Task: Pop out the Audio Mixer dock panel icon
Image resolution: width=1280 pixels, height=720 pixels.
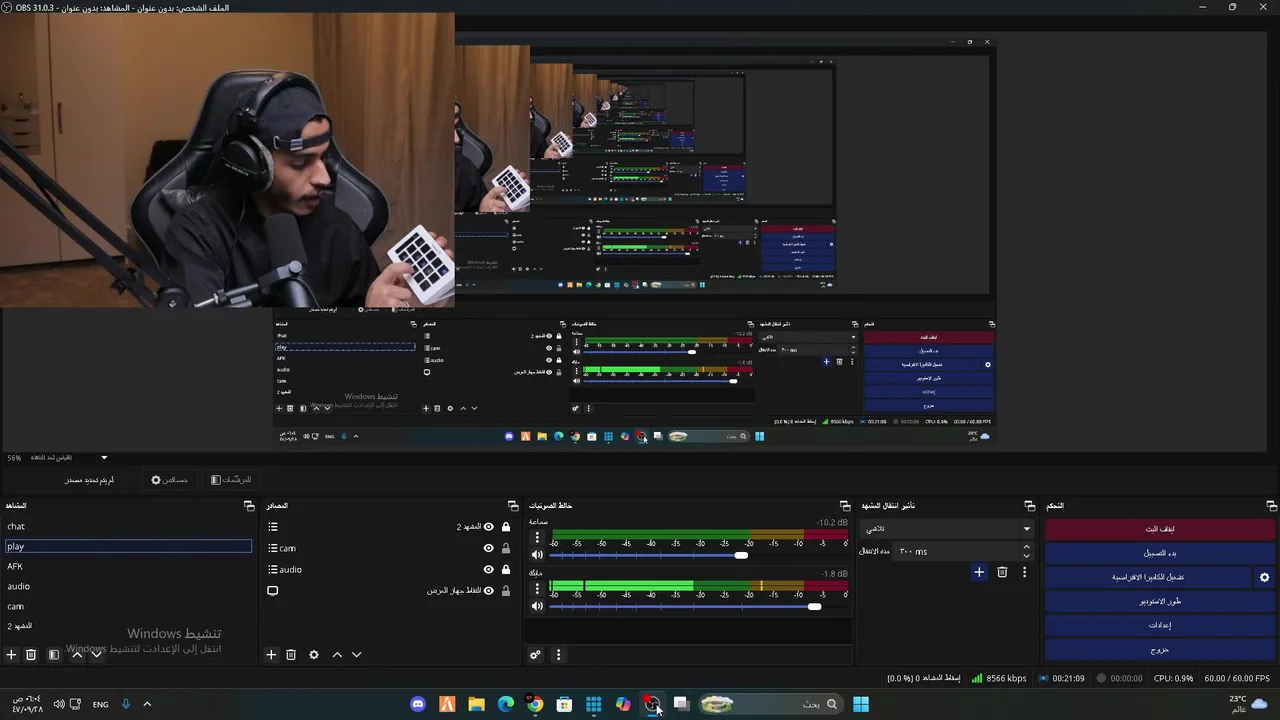Action: pyautogui.click(x=845, y=506)
